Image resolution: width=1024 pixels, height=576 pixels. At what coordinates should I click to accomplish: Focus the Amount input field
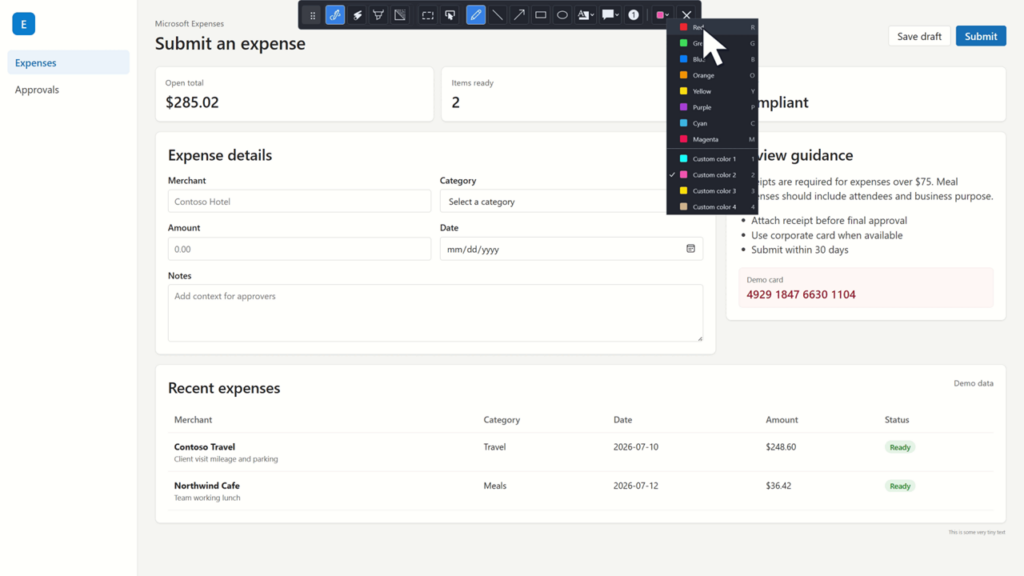pos(299,249)
